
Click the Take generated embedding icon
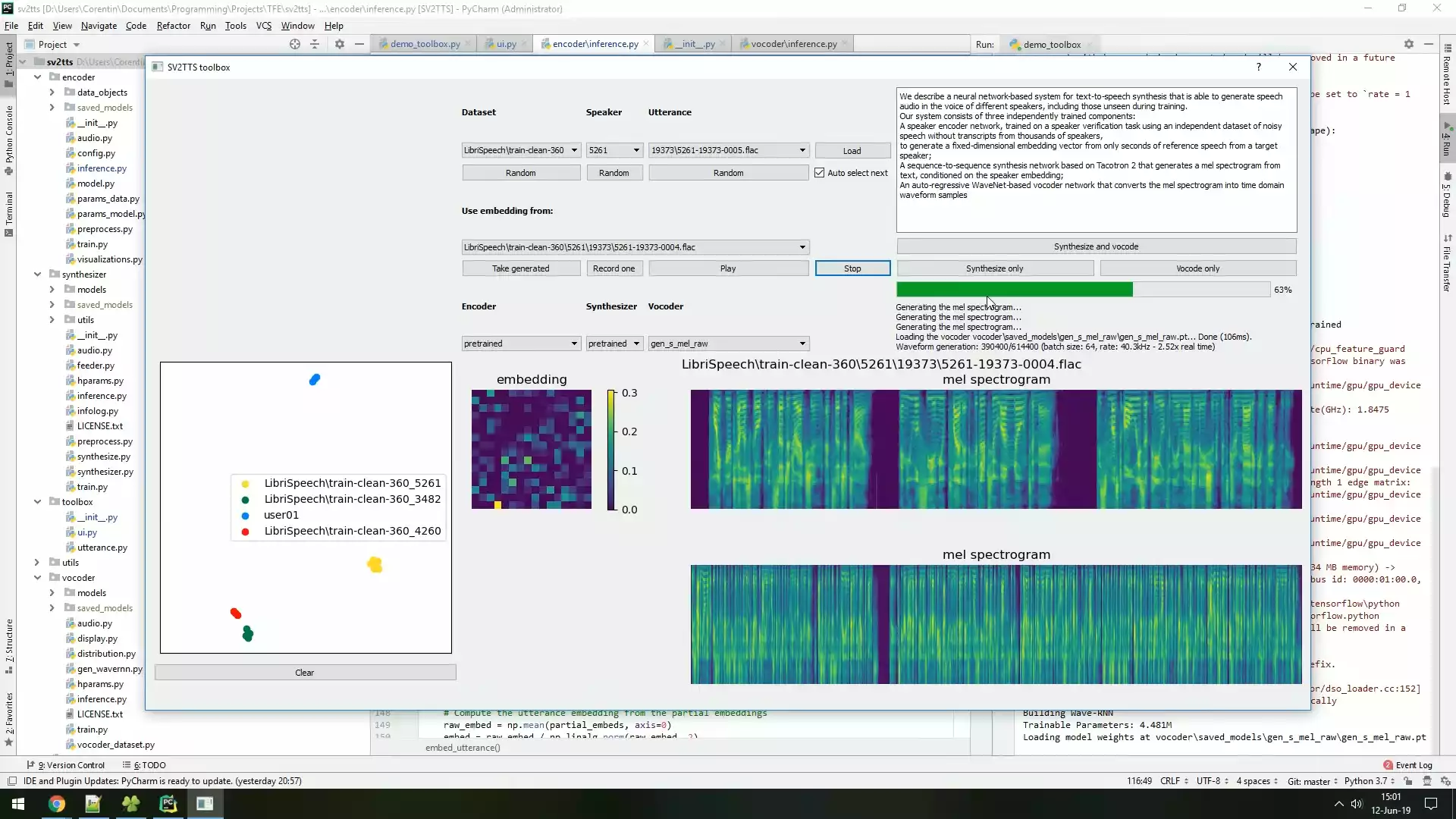click(x=520, y=268)
